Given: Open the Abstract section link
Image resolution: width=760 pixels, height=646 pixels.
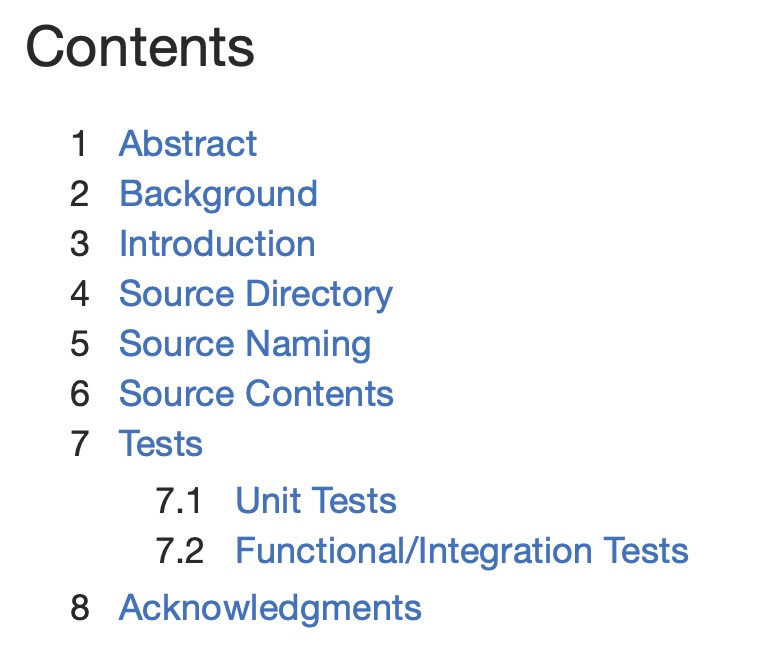Looking at the screenshot, I should pyautogui.click(x=188, y=144).
